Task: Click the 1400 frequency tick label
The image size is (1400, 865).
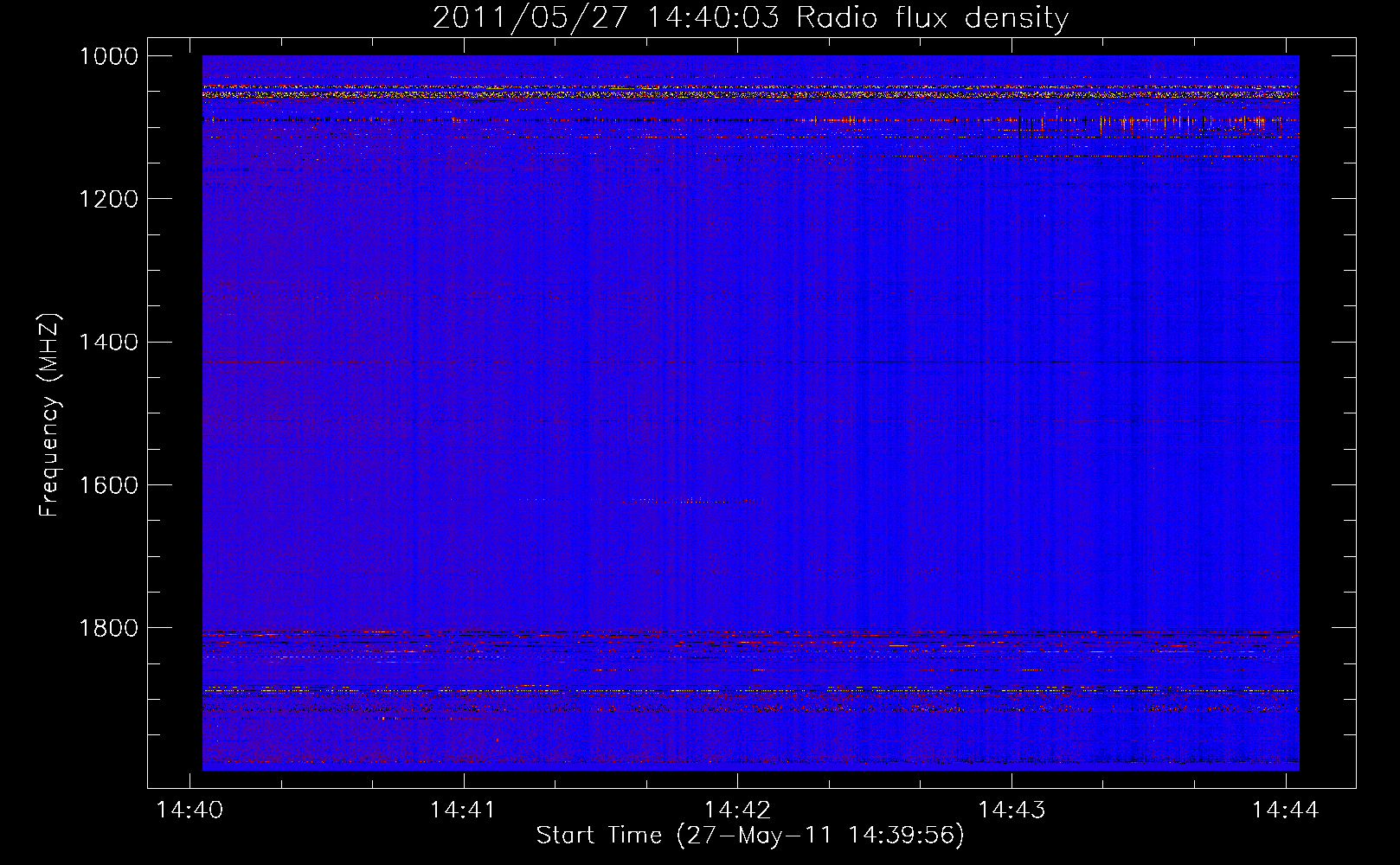Action: (109, 343)
